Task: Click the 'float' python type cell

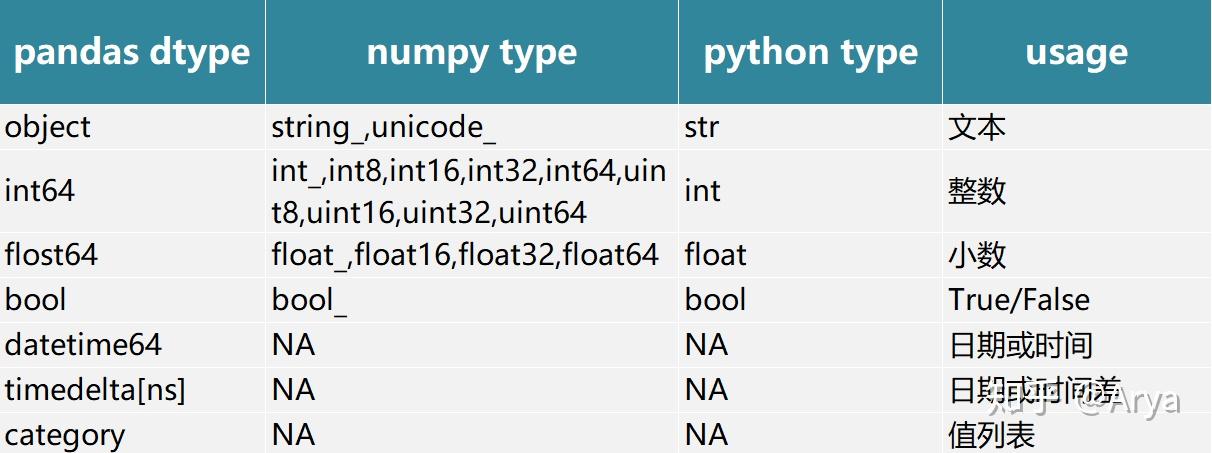Action: point(810,255)
